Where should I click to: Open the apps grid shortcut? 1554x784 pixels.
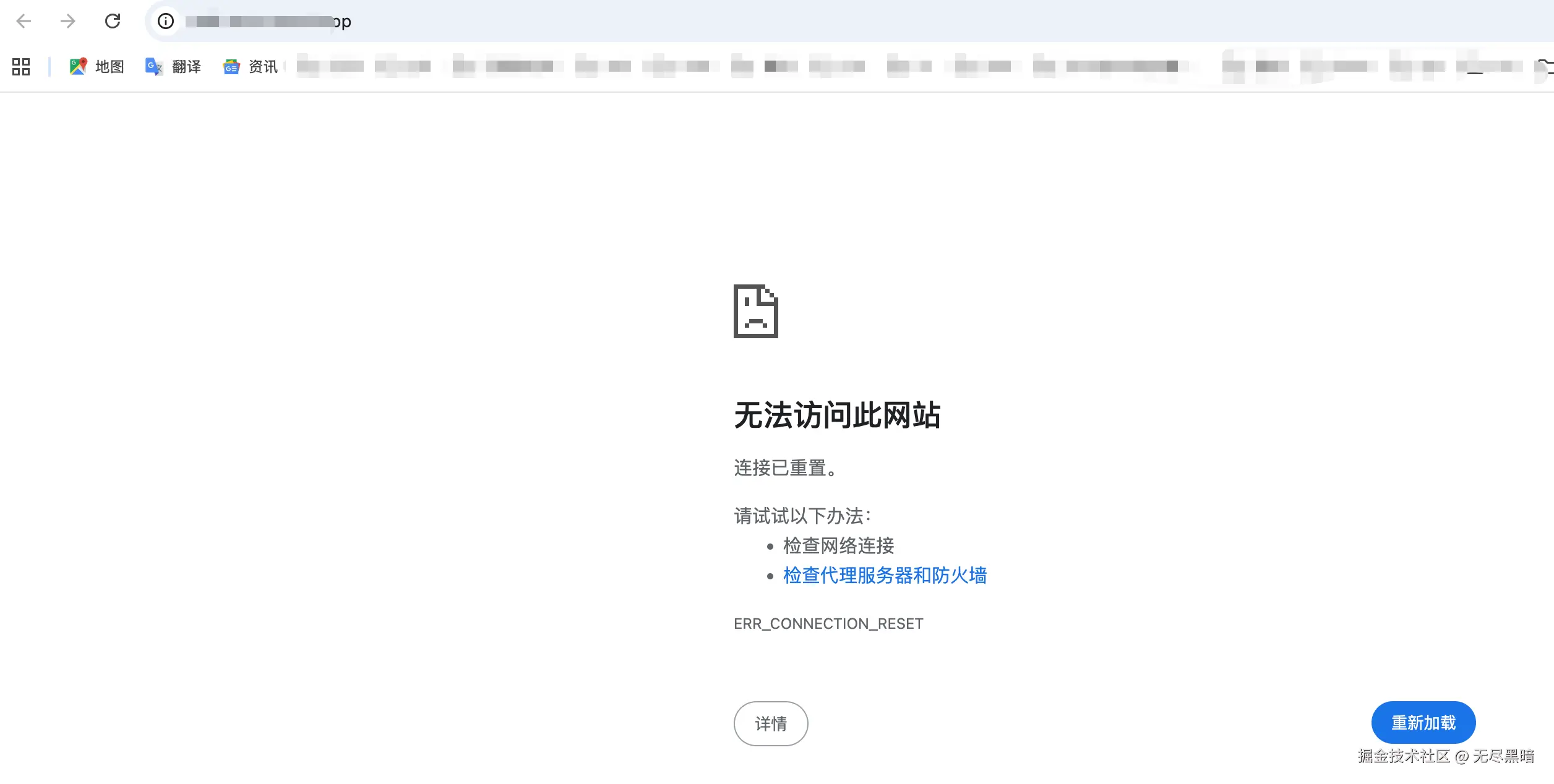[x=21, y=67]
